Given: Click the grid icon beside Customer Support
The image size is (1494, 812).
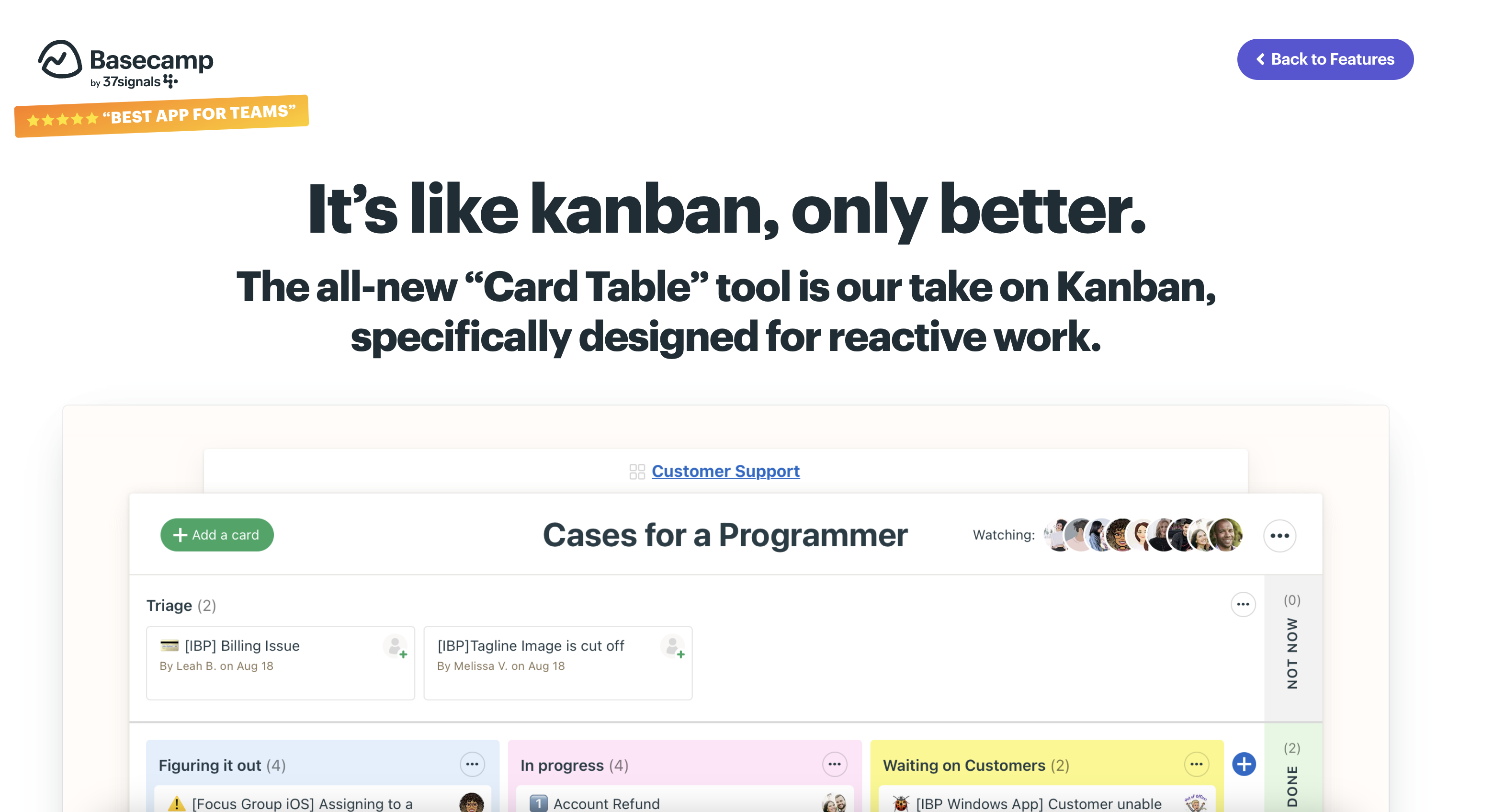Looking at the screenshot, I should pos(637,472).
